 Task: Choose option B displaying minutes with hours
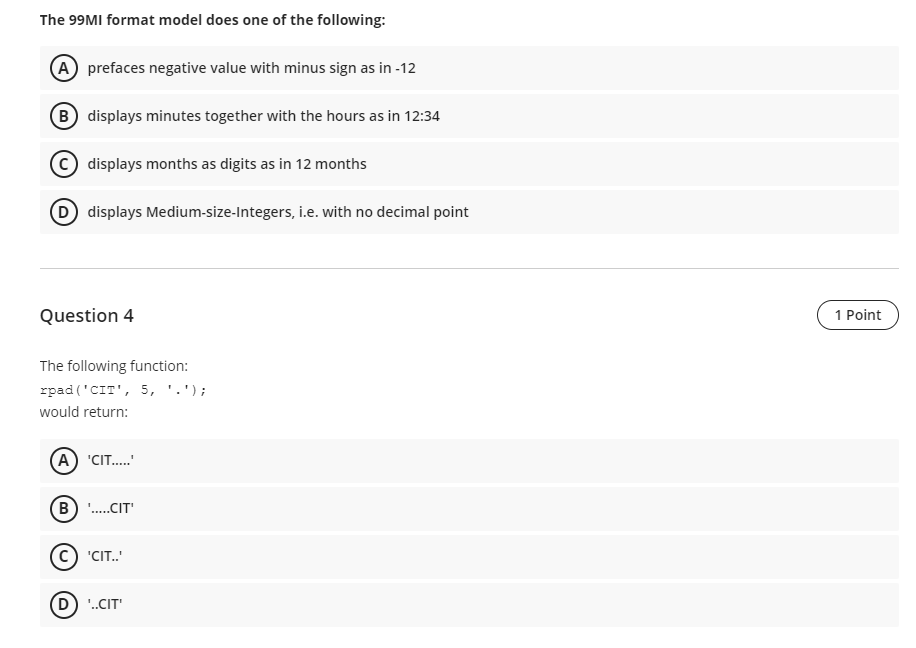point(262,116)
